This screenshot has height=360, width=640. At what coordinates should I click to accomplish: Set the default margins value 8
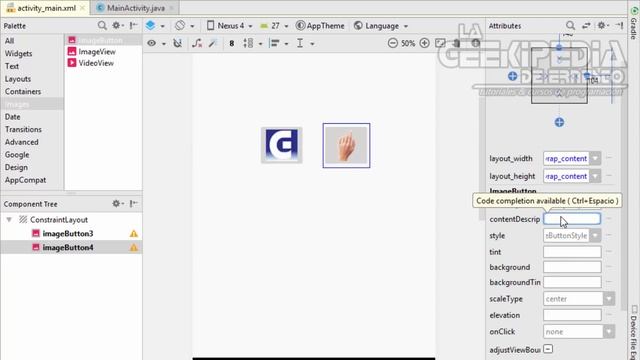click(231, 43)
